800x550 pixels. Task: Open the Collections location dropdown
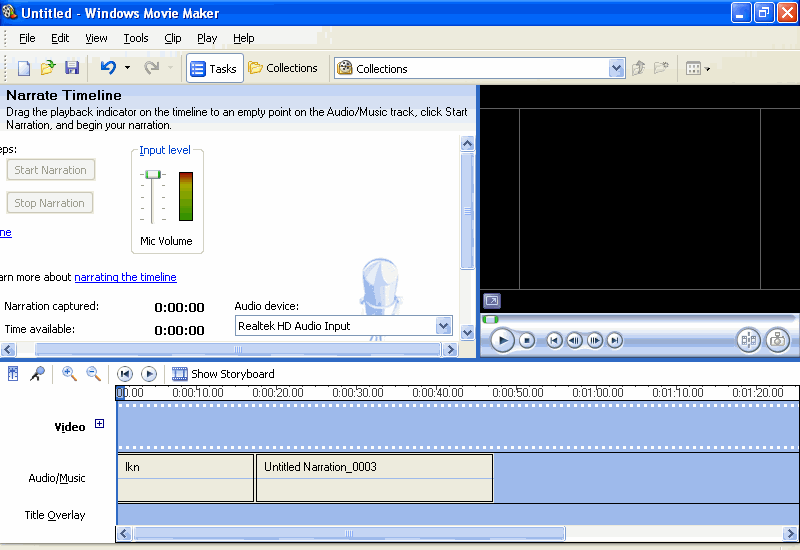coord(617,69)
